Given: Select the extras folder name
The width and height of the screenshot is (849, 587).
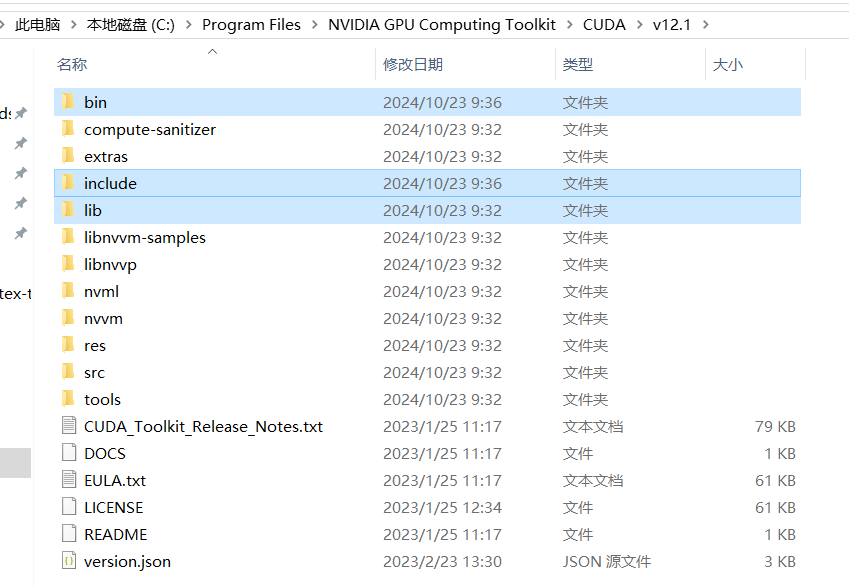Looking at the screenshot, I should [106, 156].
